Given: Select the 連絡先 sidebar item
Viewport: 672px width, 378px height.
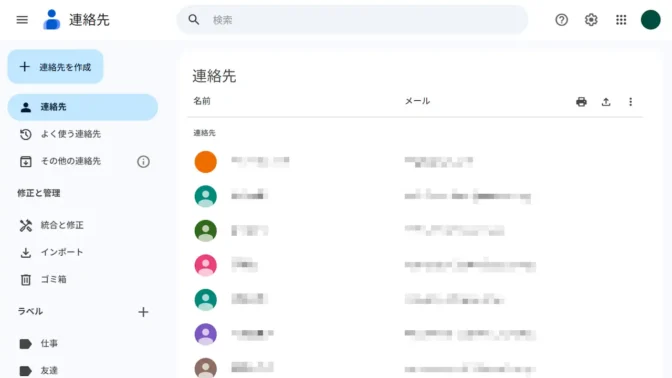Looking at the screenshot, I should [x=83, y=107].
